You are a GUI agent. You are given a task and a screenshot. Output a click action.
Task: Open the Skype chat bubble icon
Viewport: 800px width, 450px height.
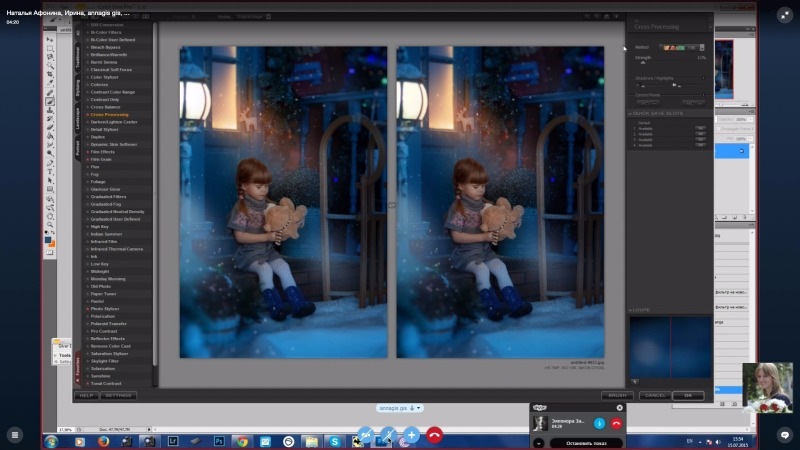pos(785,435)
